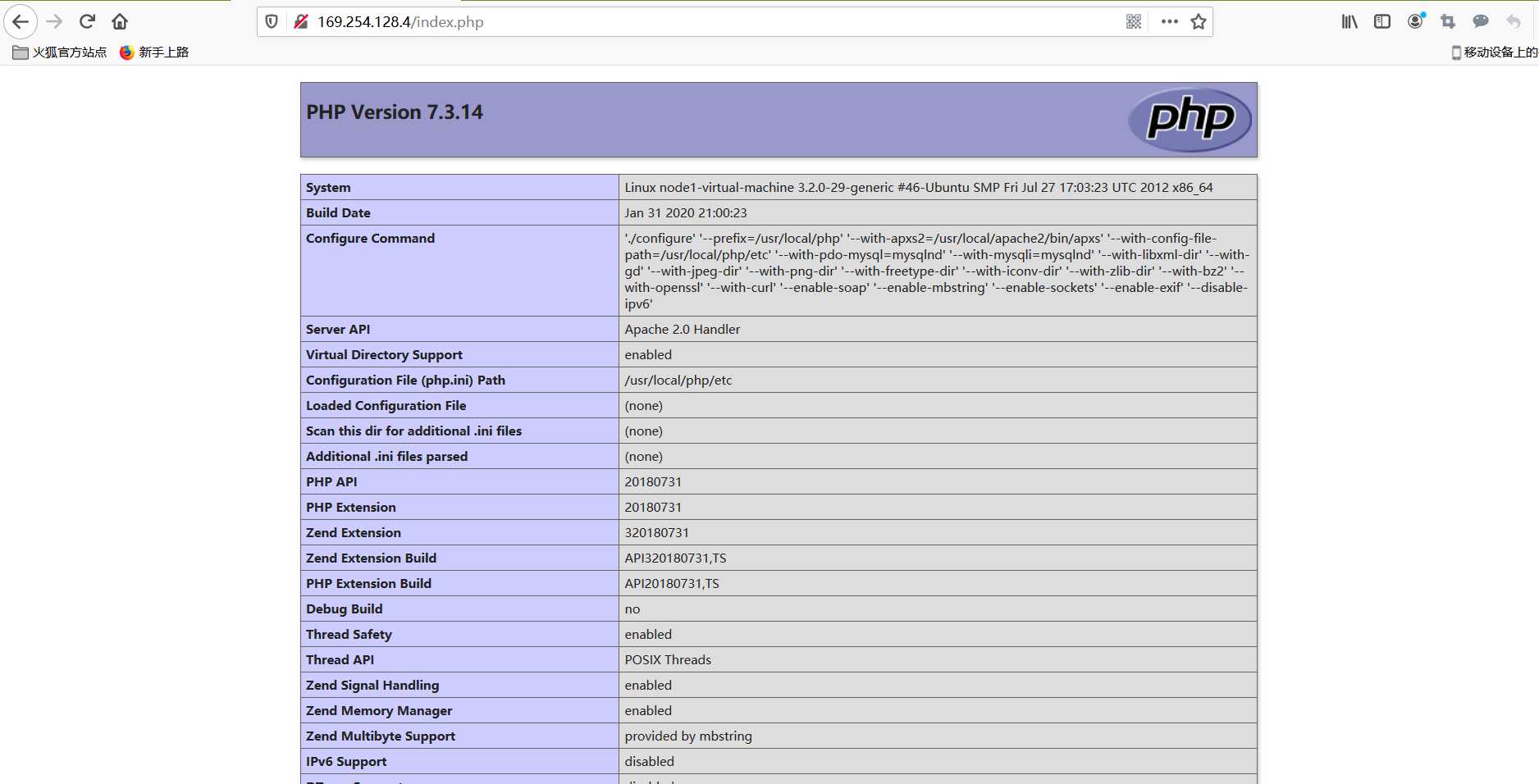Viewport: 1539px width, 784px height.
Task: Click the PHP logo image
Action: (1190, 120)
